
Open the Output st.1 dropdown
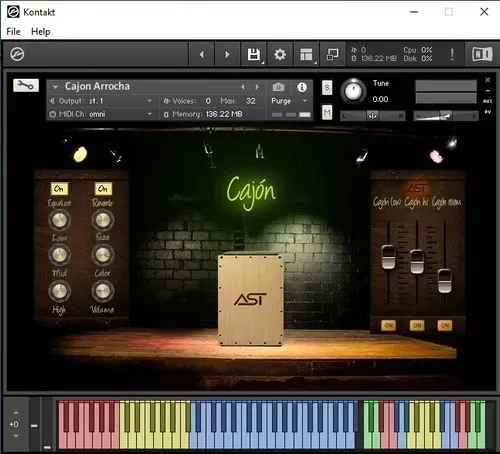[x=101, y=101]
